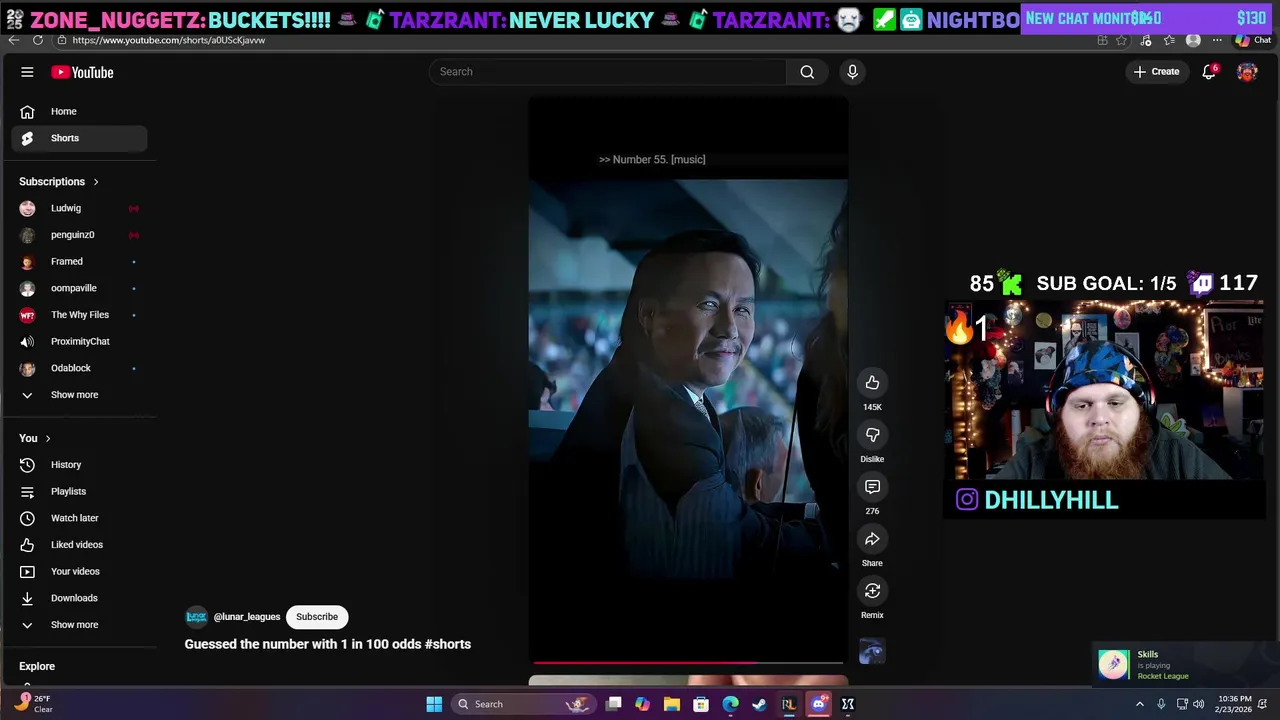
Task: Open Your videos
Action: (x=80, y=572)
